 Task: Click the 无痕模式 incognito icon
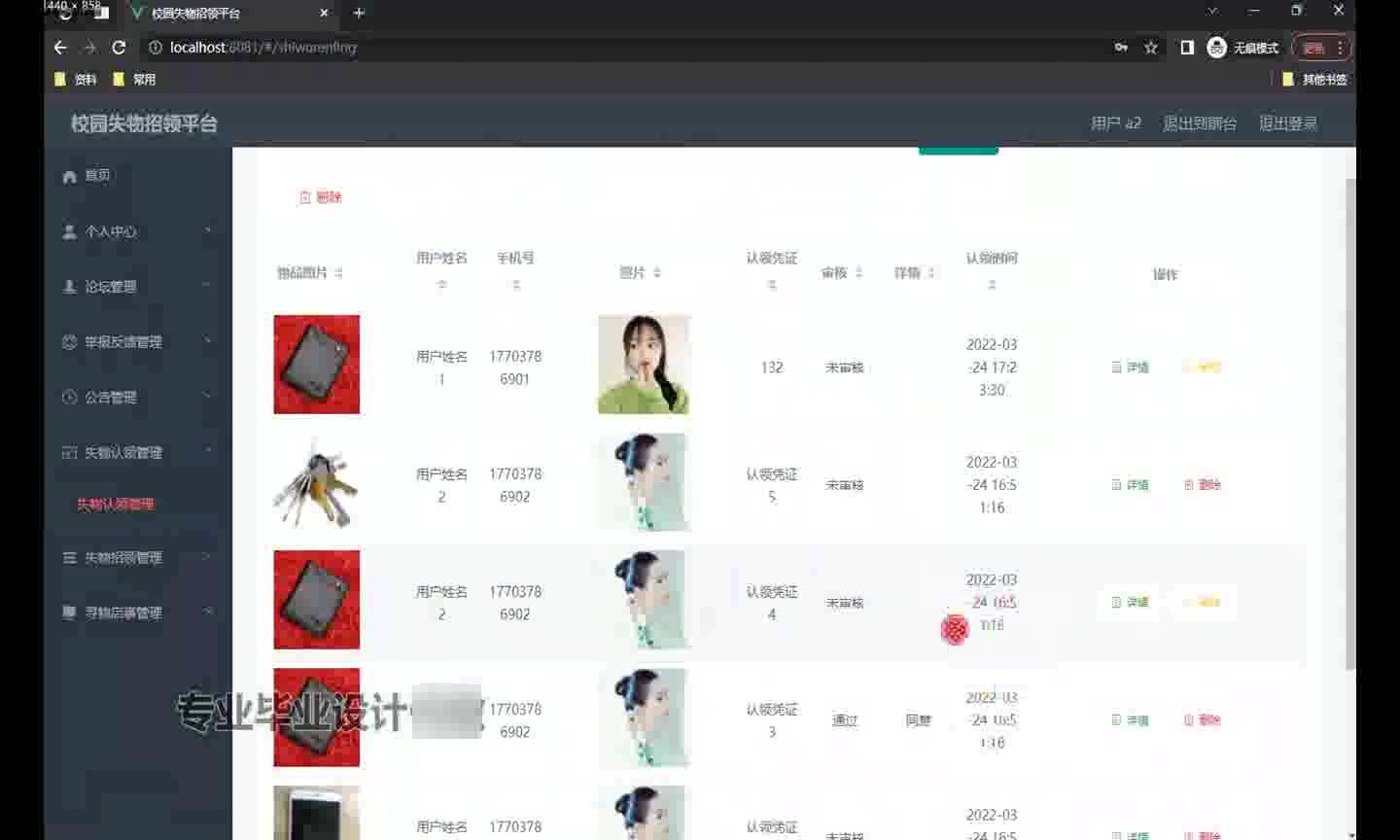coord(1216,48)
